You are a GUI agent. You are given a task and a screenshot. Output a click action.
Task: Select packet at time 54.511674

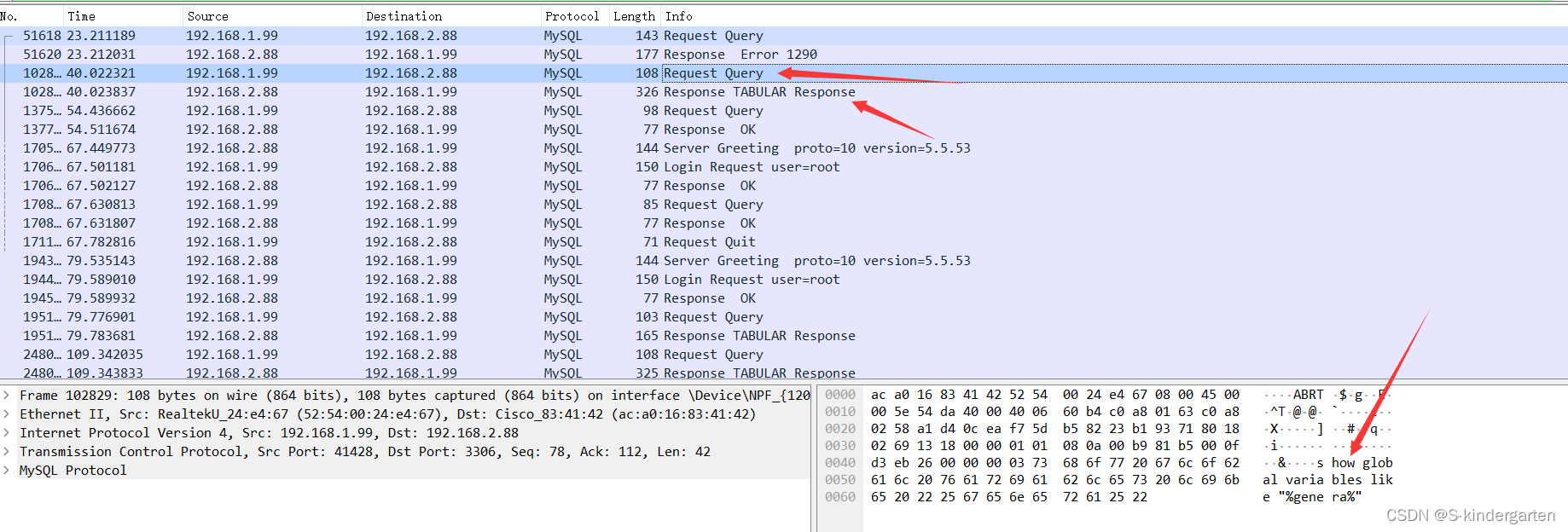pyautogui.click(x=784, y=130)
